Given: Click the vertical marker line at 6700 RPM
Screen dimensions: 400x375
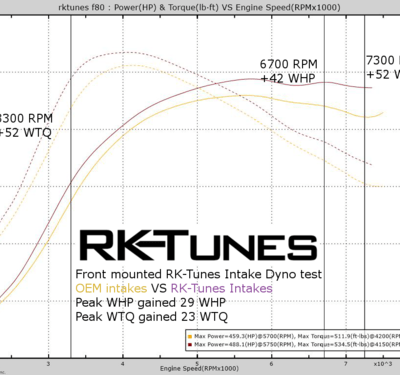Looking at the screenshot, I should (324, 187).
